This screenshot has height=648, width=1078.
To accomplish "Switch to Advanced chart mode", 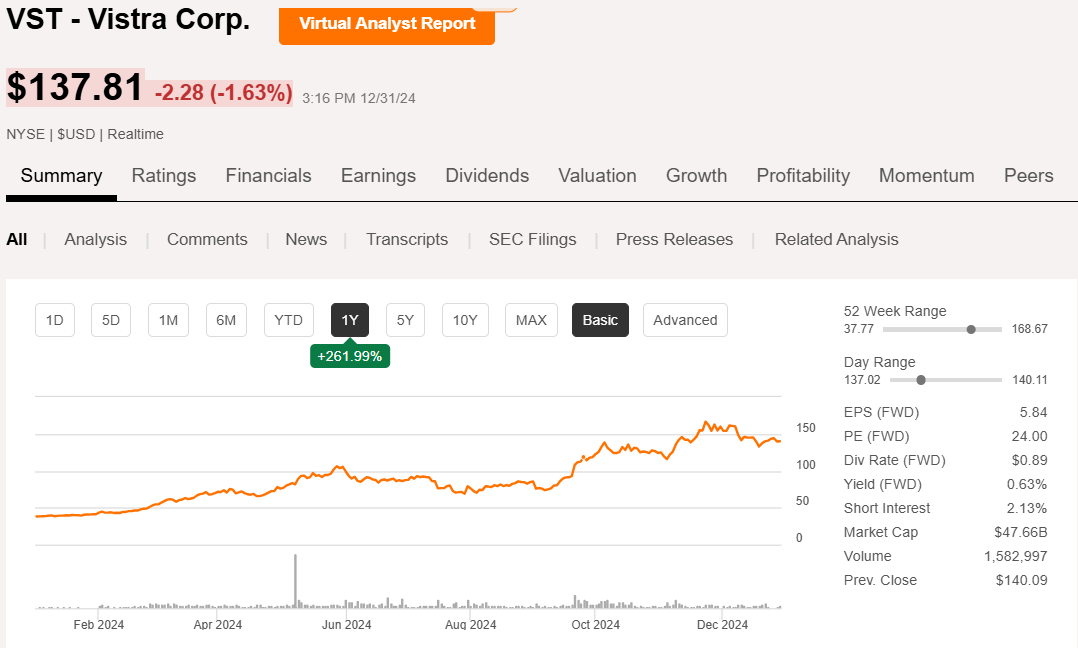I will pyautogui.click(x=685, y=320).
